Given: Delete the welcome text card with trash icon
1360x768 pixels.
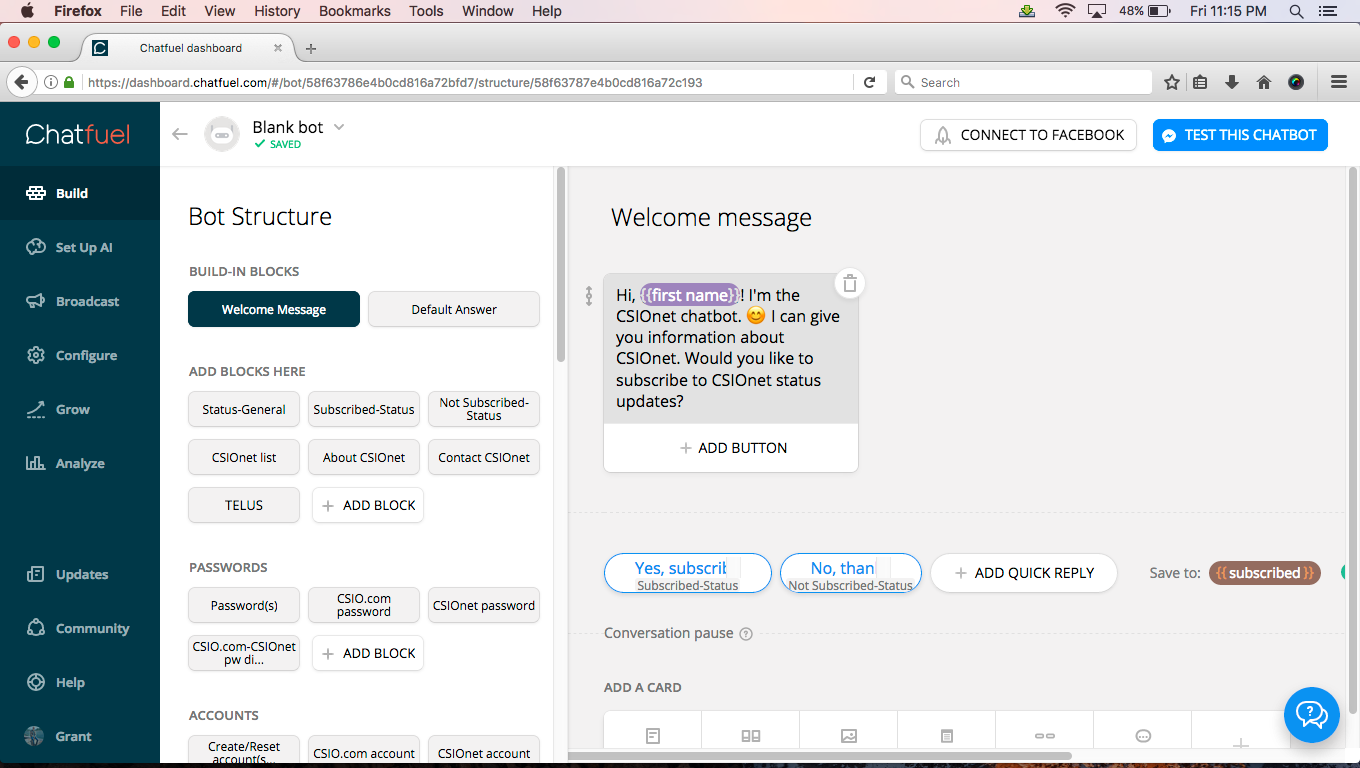Looking at the screenshot, I should tap(849, 284).
